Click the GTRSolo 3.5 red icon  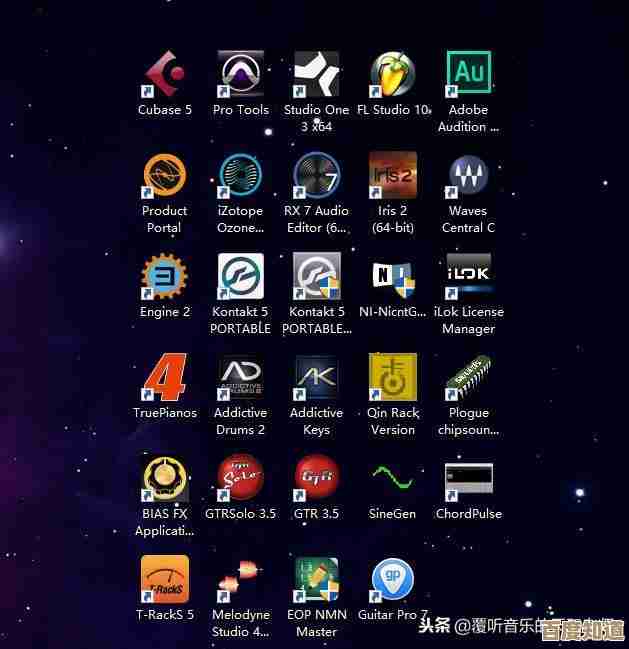pyautogui.click(x=241, y=478)
